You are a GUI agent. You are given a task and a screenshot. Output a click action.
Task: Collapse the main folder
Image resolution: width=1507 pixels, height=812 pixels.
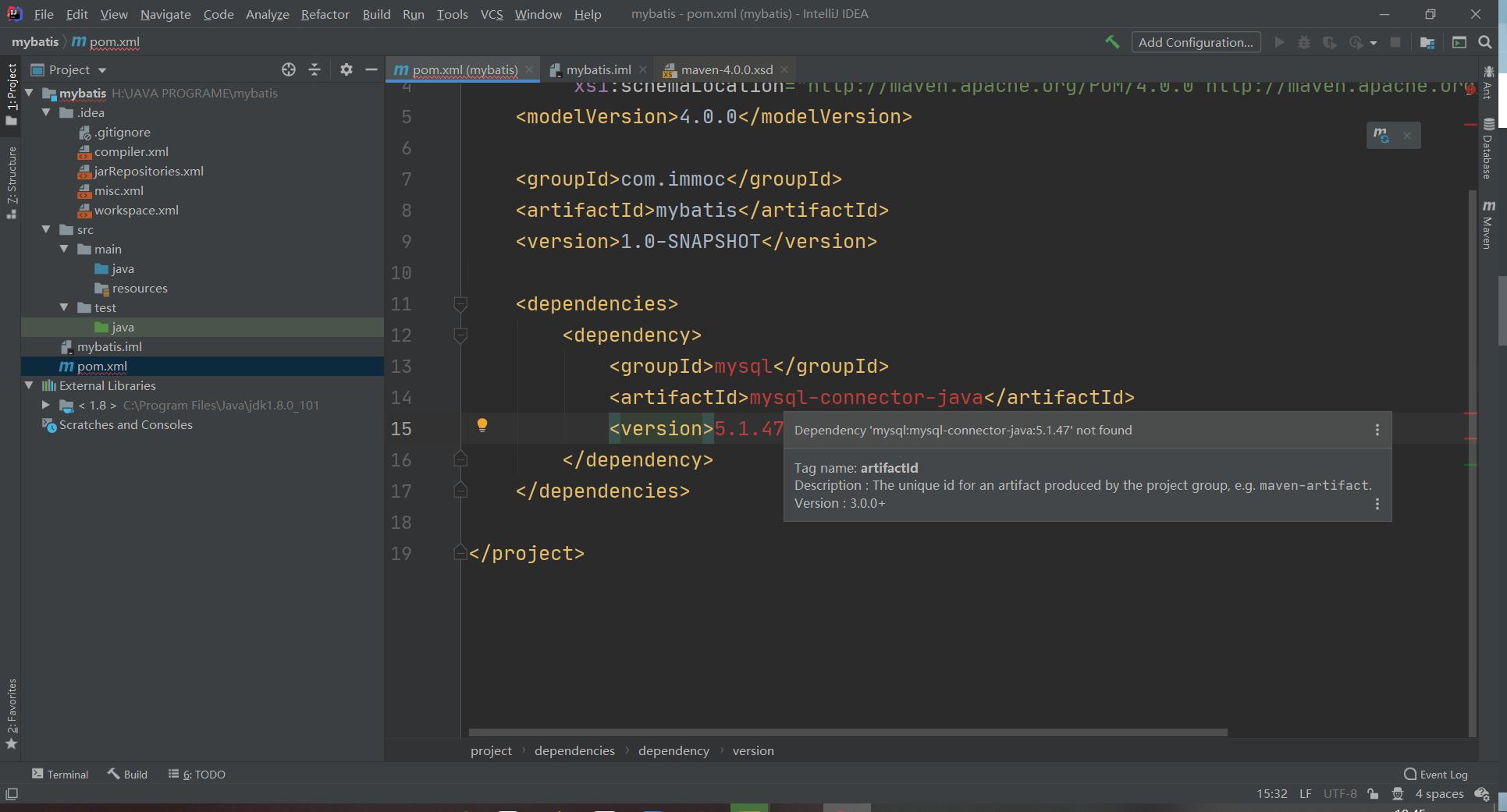[x=64, y=249]
